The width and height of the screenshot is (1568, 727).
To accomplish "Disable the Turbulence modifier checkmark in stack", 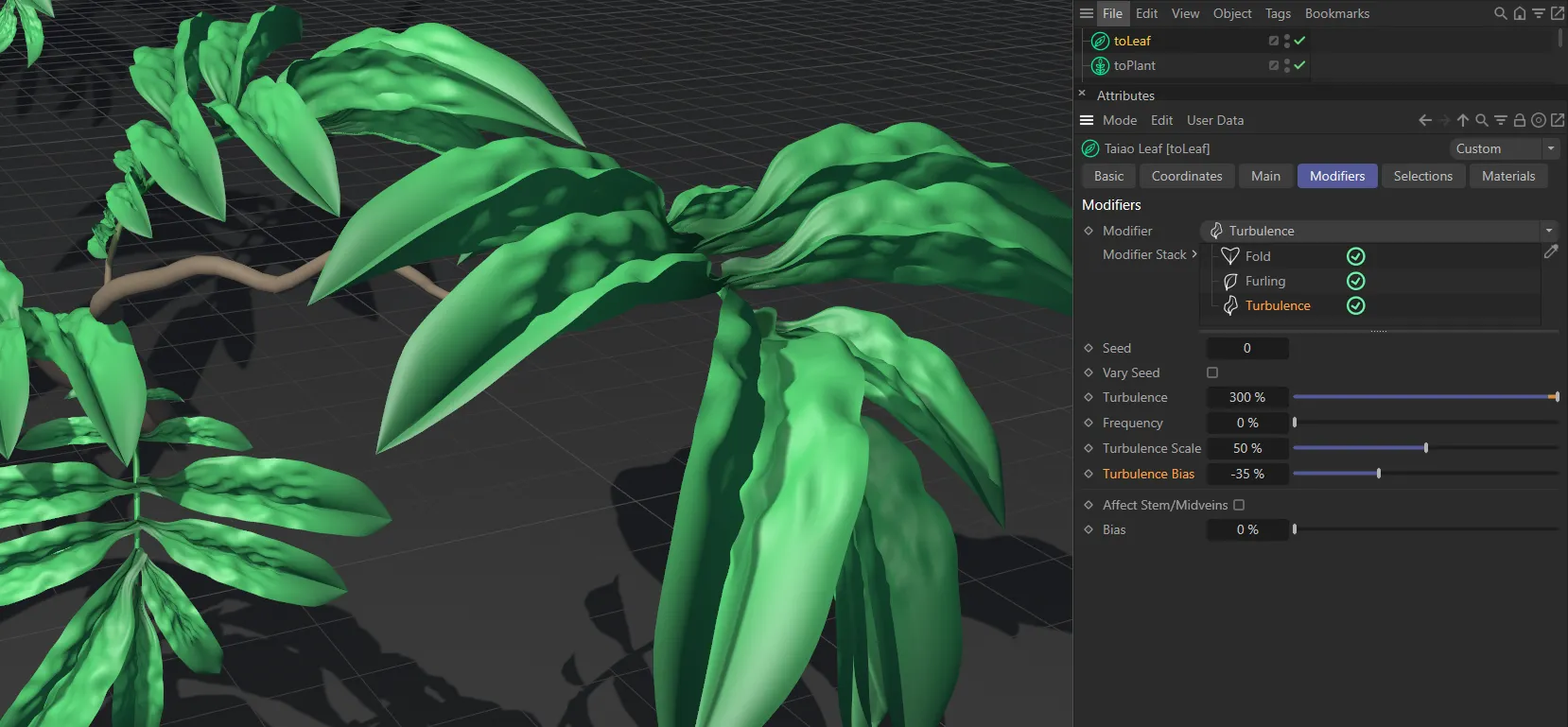I will [x=1355, y=305].
